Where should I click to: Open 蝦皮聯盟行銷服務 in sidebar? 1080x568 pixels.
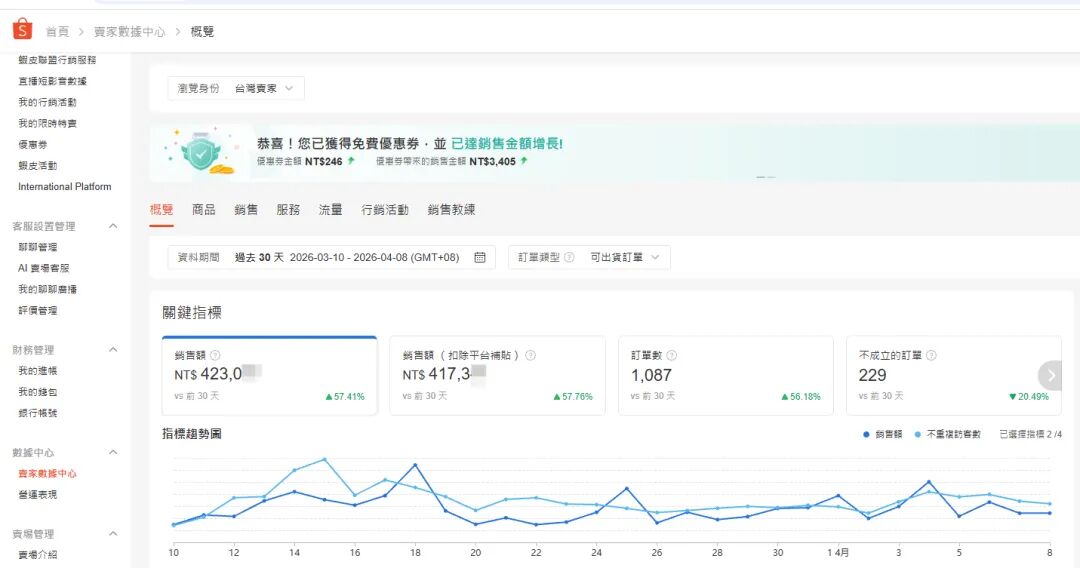point(57,60)
